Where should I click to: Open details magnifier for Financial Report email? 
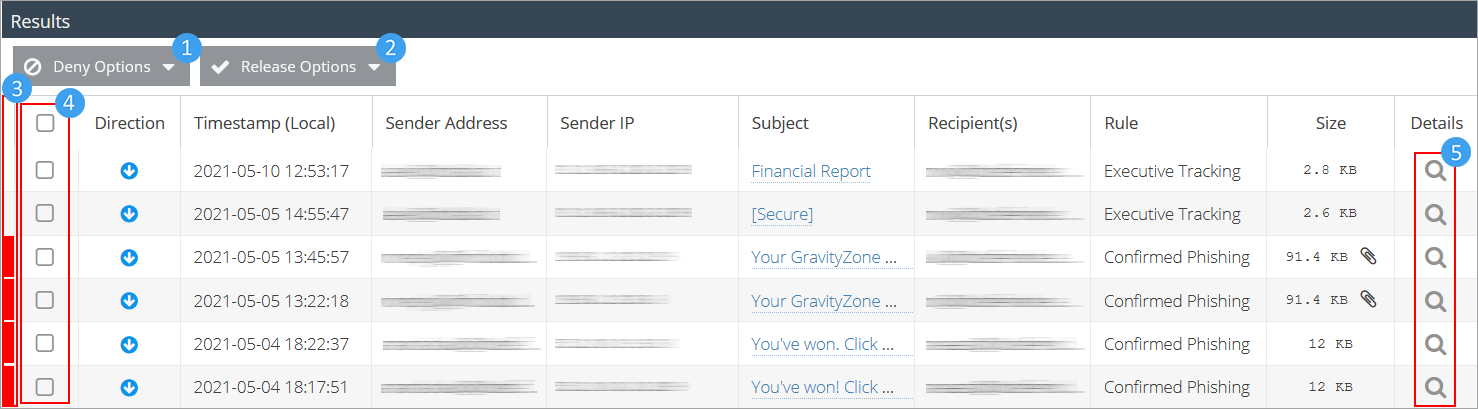1435,171
